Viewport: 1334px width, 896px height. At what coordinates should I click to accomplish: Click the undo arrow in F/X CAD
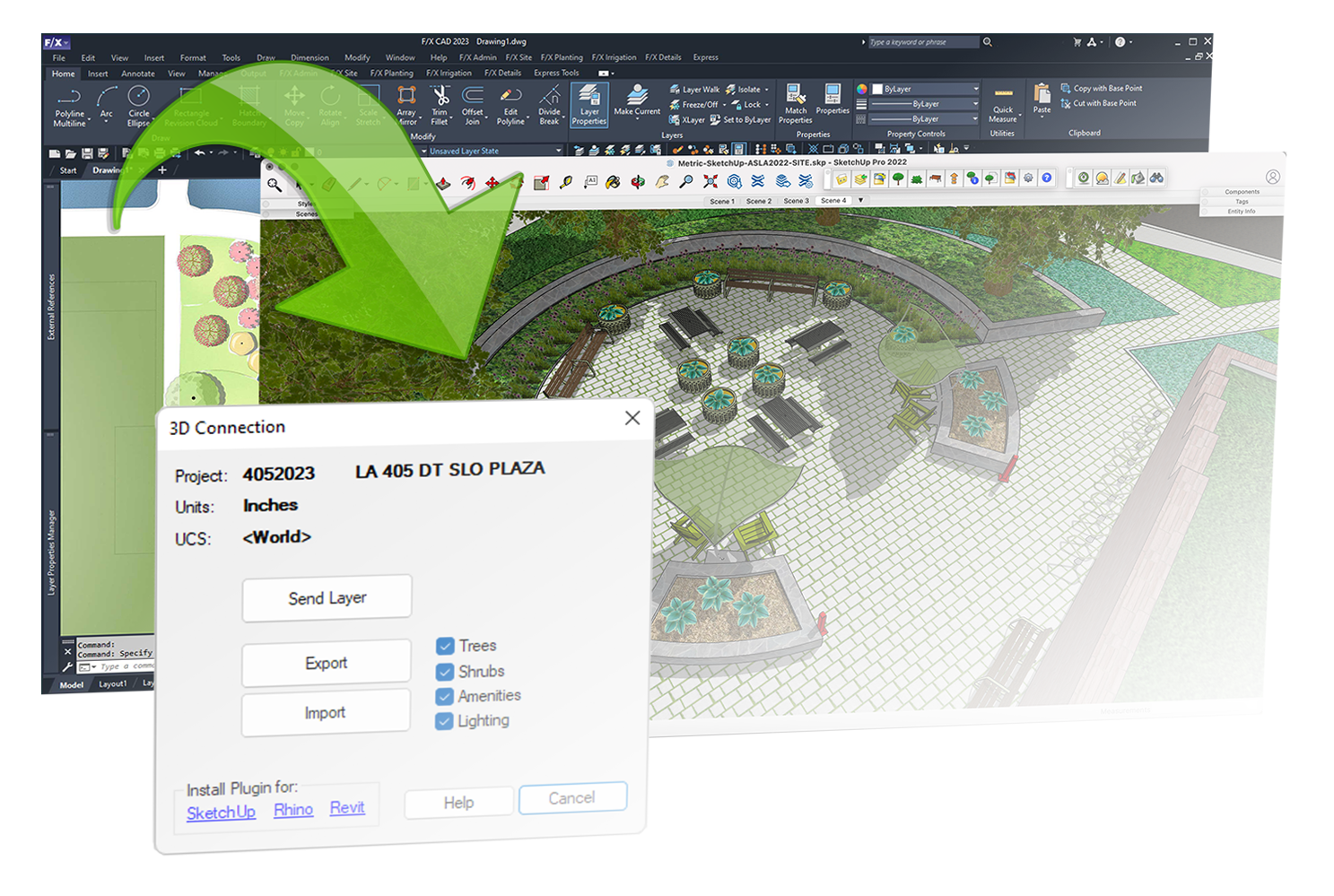[x=199, y=153]
